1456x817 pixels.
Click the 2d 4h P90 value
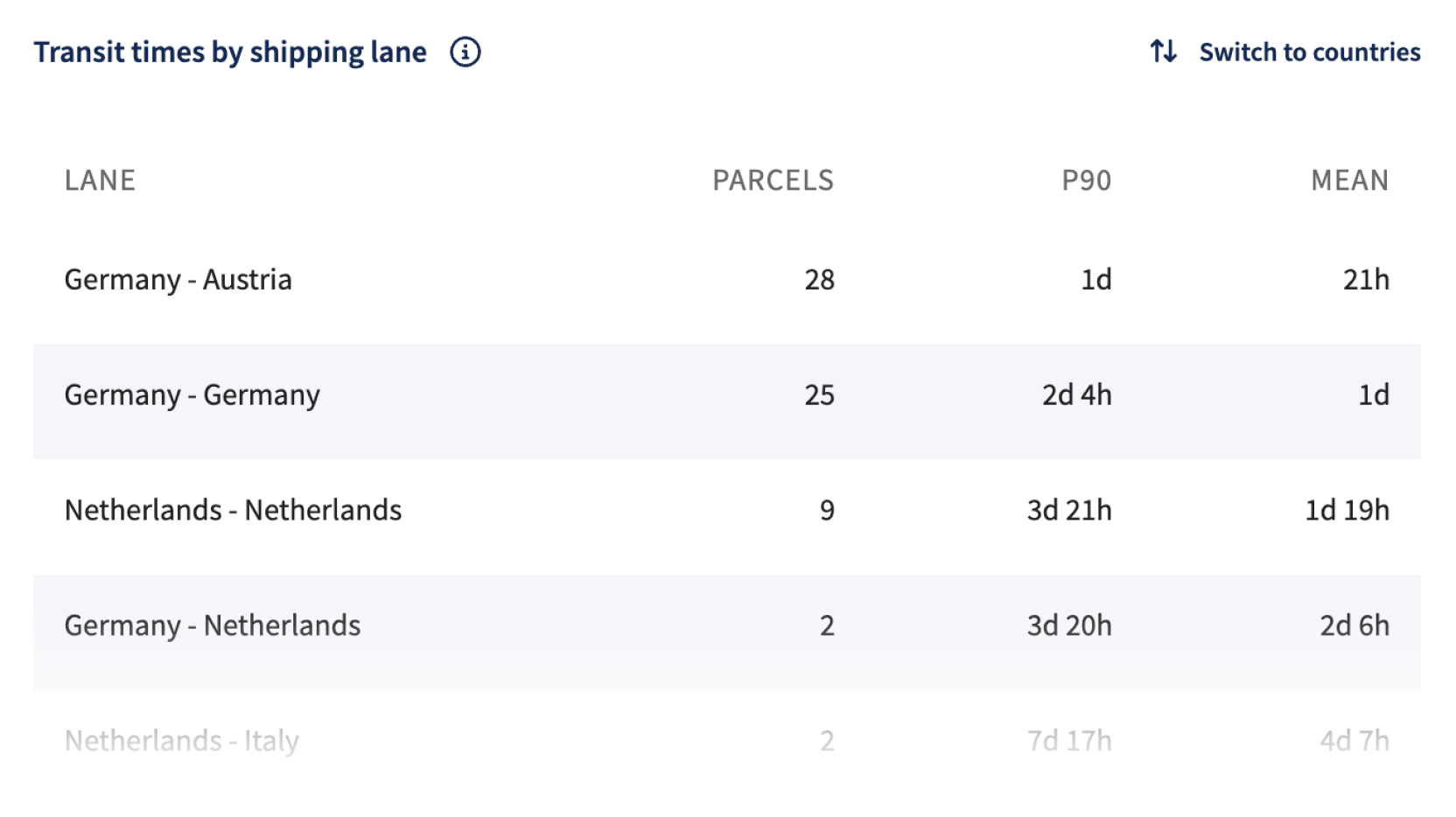point(1076,395)
